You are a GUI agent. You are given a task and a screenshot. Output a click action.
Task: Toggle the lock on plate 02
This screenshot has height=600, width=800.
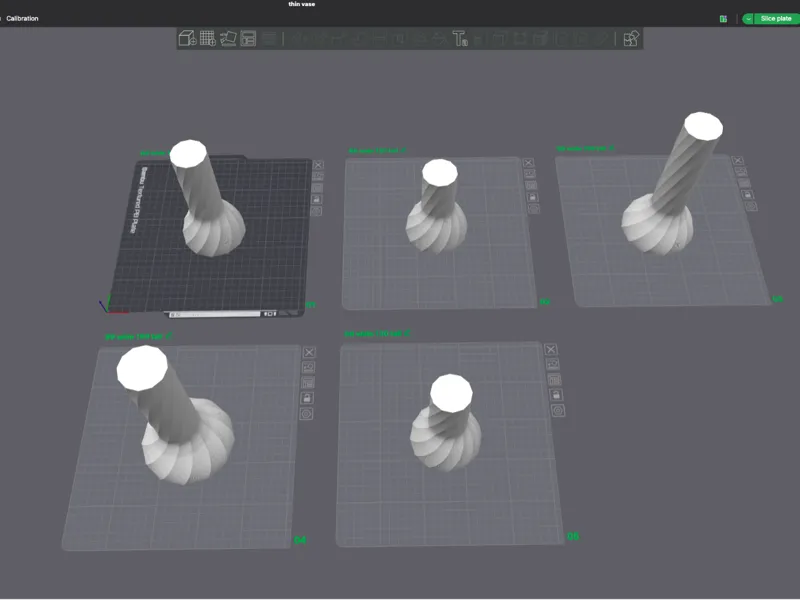point(533,197)
